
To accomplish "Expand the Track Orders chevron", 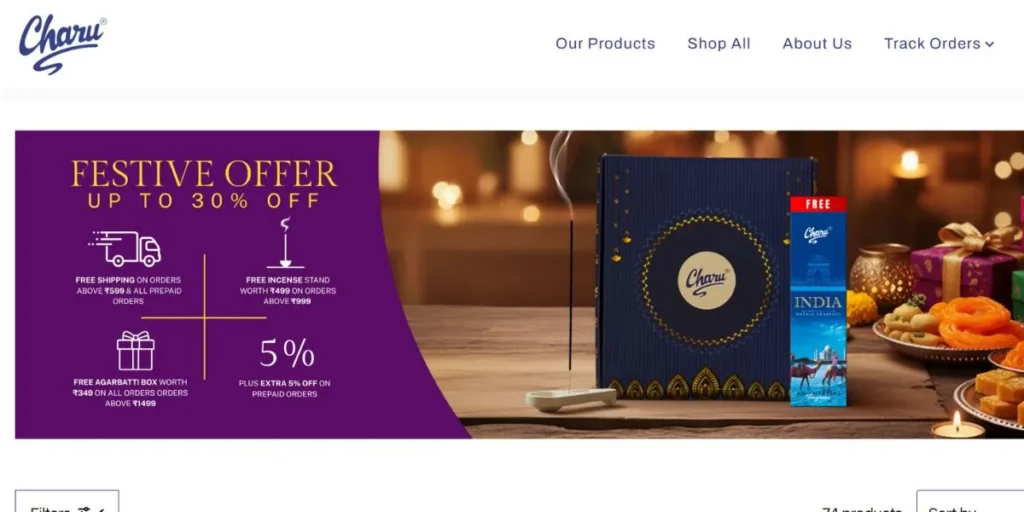I will [x=989, y=44].
